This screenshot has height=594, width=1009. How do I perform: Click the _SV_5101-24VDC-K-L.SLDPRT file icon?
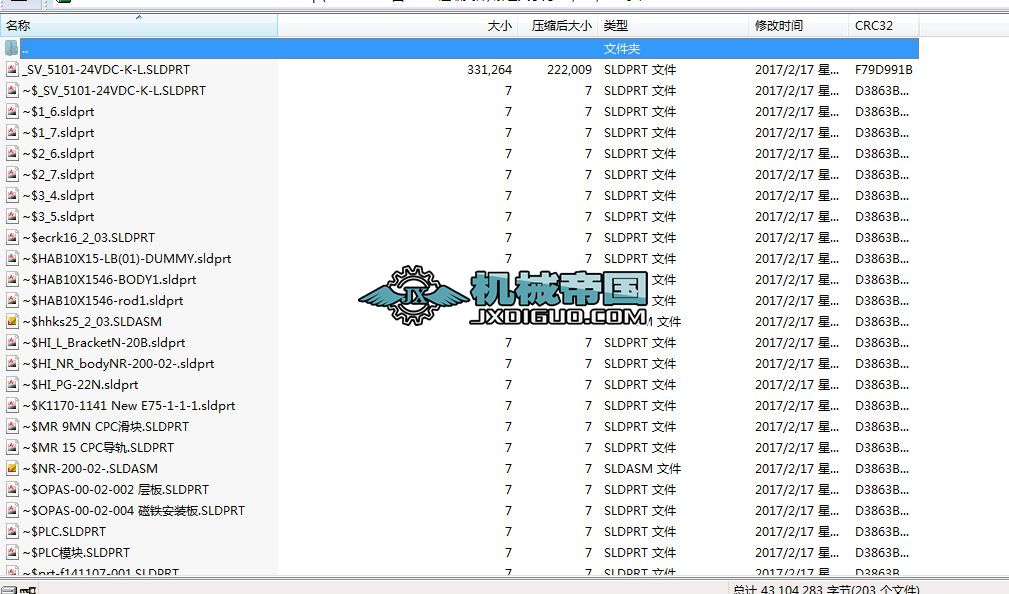click(12, 69)
